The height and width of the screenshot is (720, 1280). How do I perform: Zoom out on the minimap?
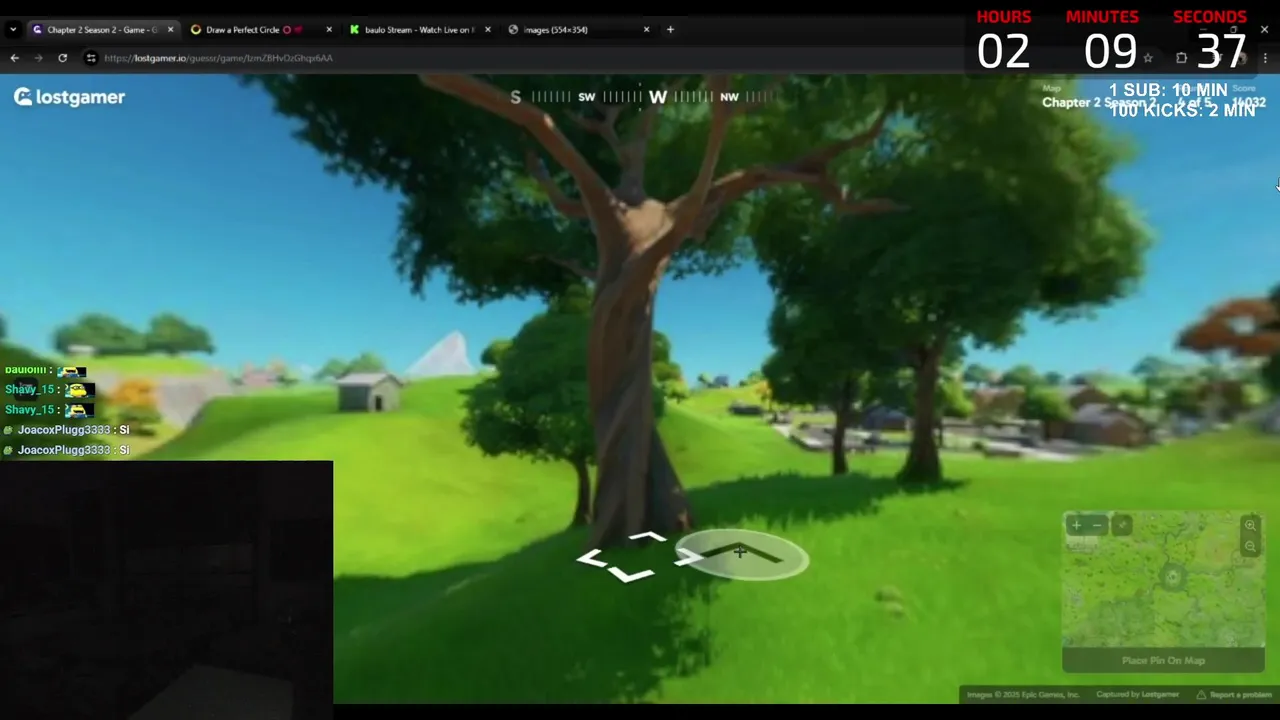(1250, 546)
